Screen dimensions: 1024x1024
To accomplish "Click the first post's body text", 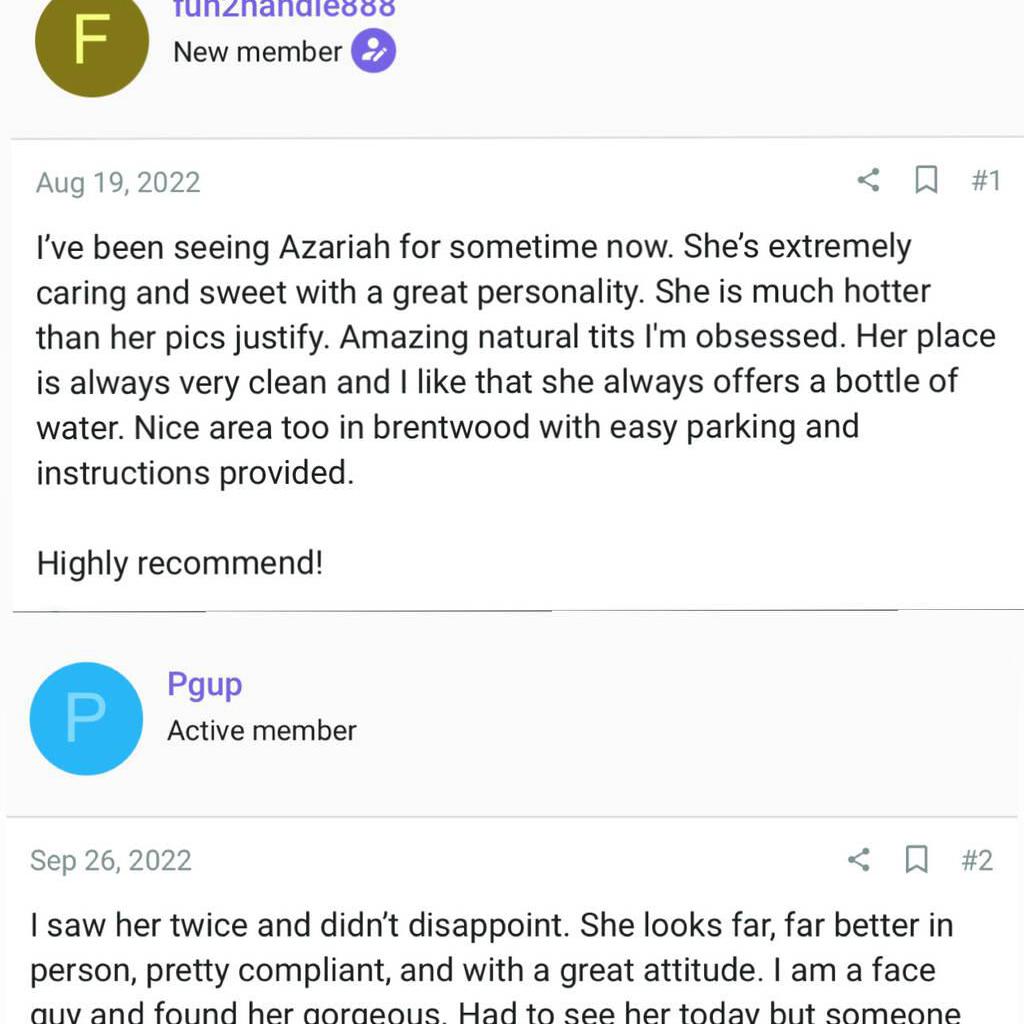I will click(500, 336).
